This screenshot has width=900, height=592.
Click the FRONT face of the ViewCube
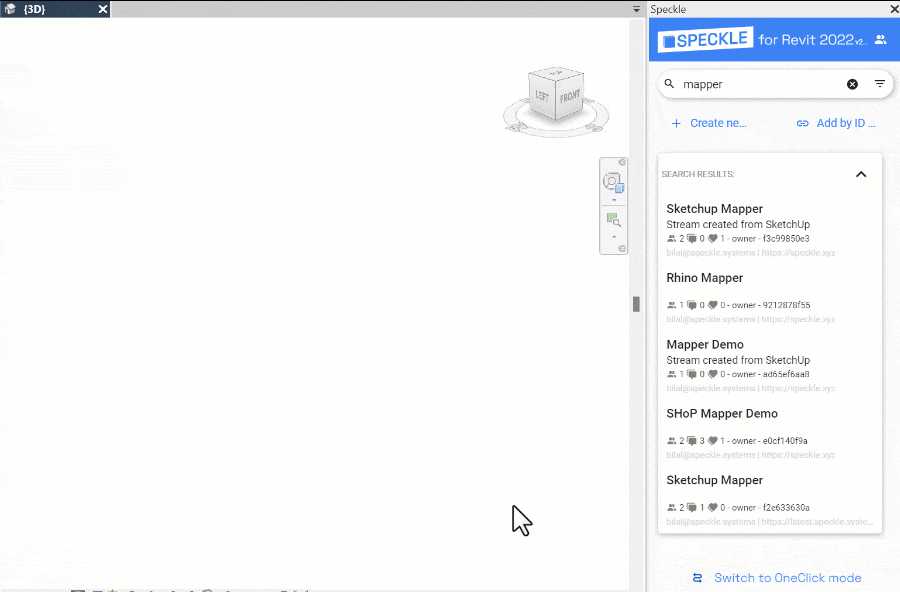(570, 96)
